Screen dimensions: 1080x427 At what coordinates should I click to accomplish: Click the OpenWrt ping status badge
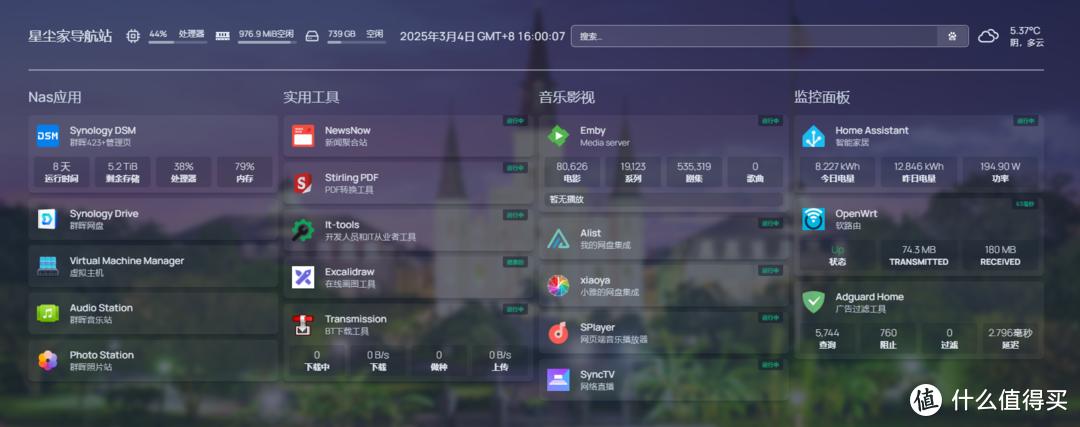click(1026, 204)
